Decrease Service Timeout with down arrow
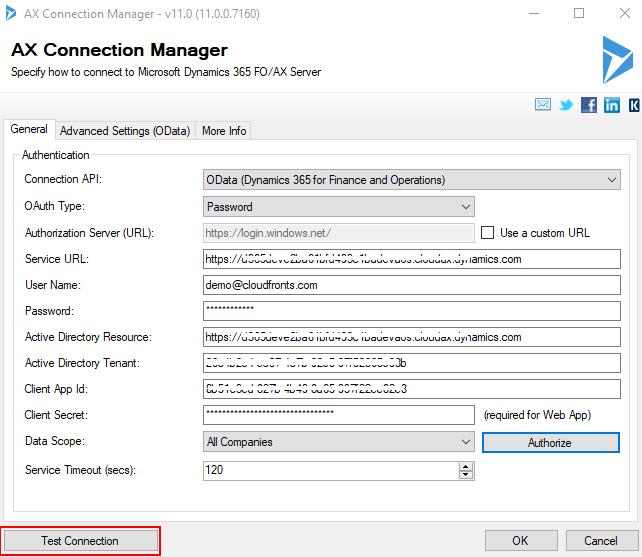Viewport: 642px width, 557px height. pyautogui.click(x=466, y=475)
